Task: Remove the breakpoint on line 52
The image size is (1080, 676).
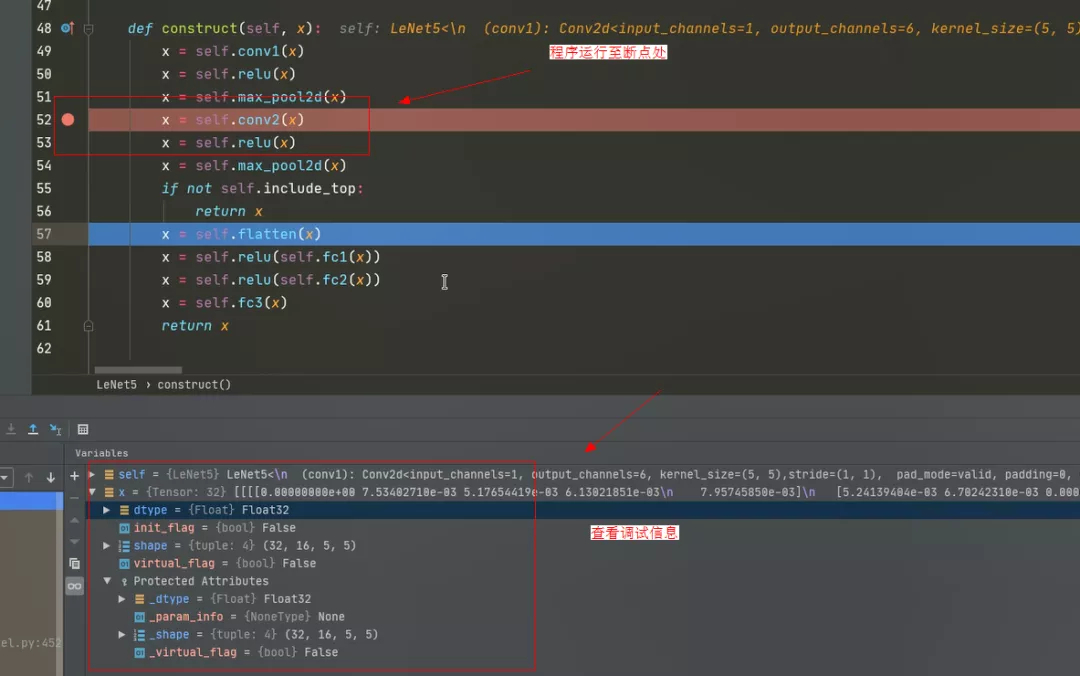Action: (68, 120)
